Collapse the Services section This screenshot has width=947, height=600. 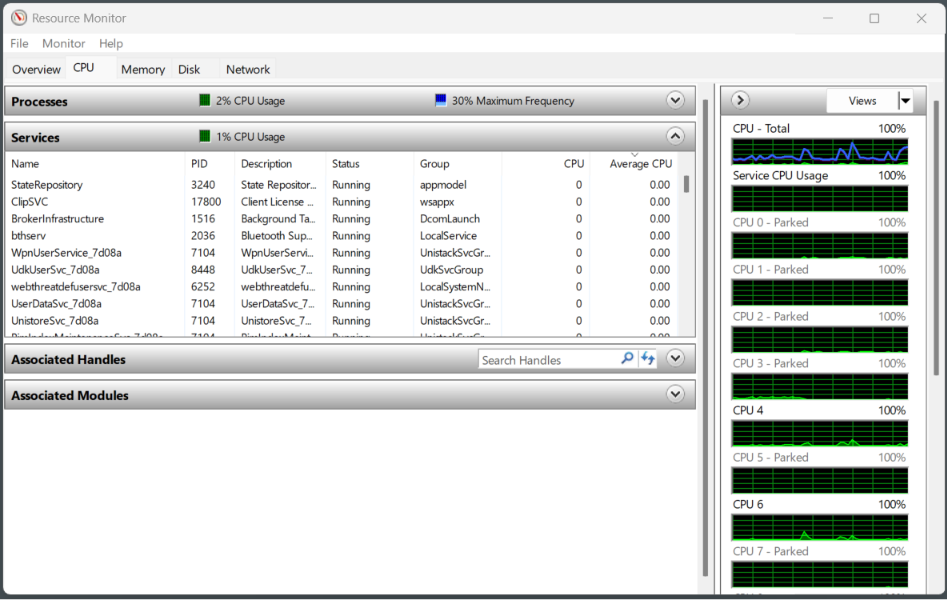pyautogui.click(x=675, y=137)
